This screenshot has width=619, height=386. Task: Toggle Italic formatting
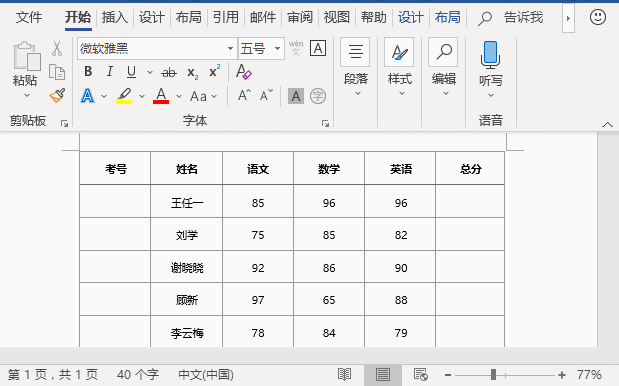(x=110, y=72)
